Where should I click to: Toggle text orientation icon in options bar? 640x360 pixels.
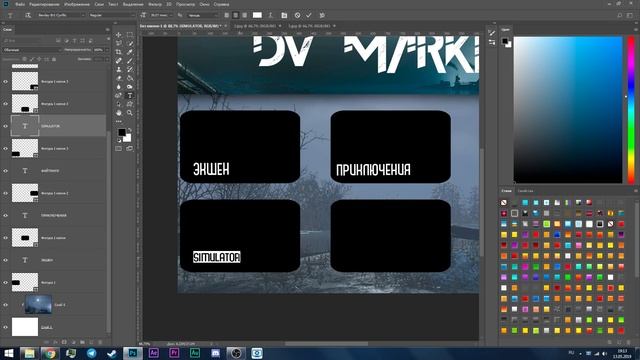click(x=28, y=15)
